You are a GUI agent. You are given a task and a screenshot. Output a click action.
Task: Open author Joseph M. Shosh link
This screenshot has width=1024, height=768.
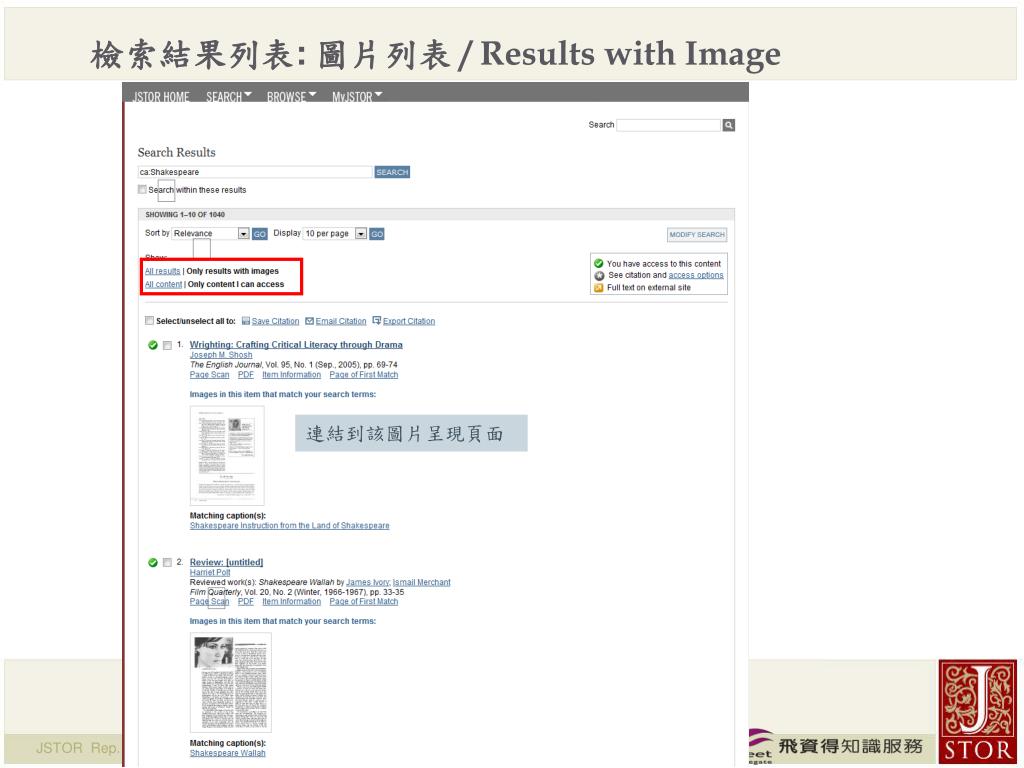coord(221,355)
